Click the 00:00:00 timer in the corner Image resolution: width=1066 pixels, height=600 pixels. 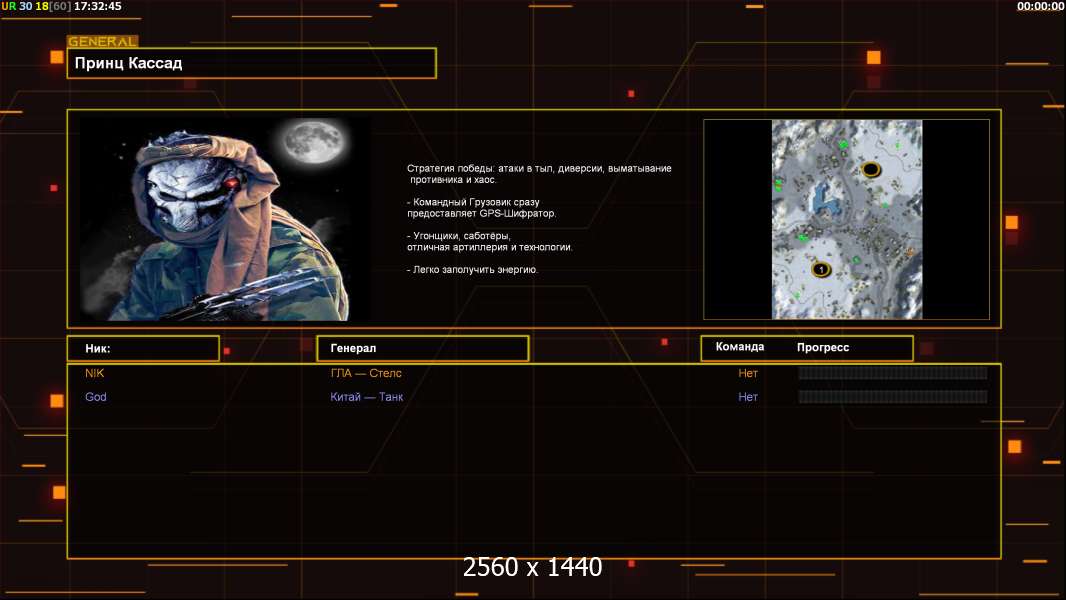[x=1040, y=6]
